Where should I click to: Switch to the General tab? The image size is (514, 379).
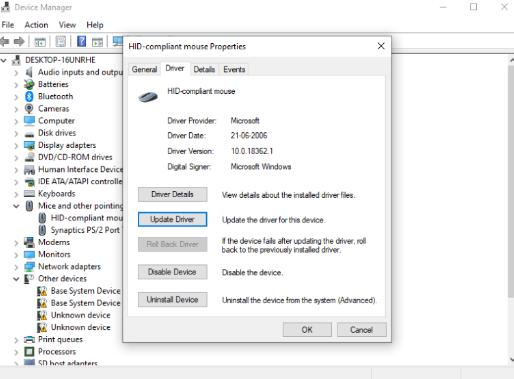click(x=144, y=69)
